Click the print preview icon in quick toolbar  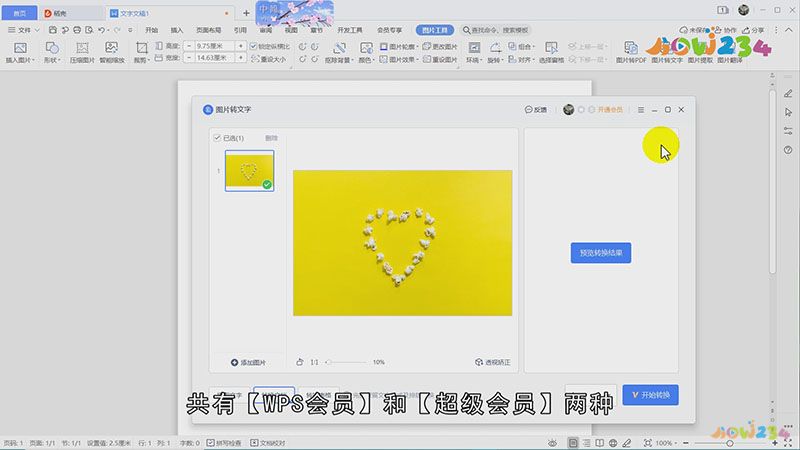point(89,30)
